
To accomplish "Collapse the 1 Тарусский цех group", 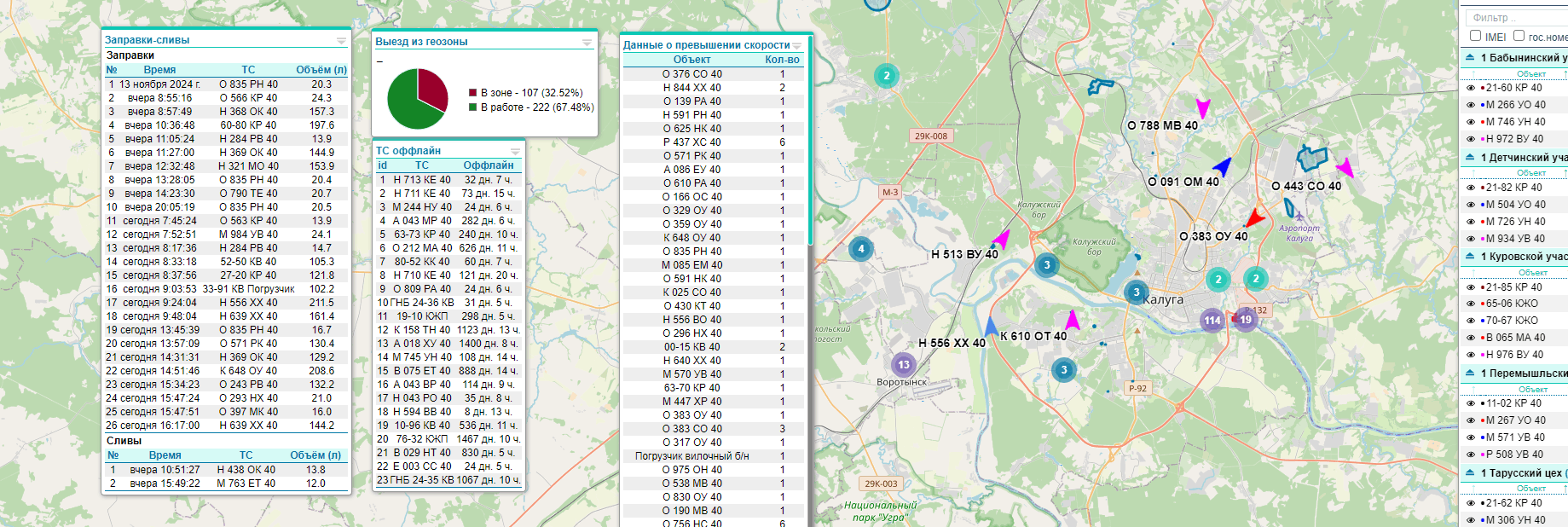I will tap(1470, 472).
